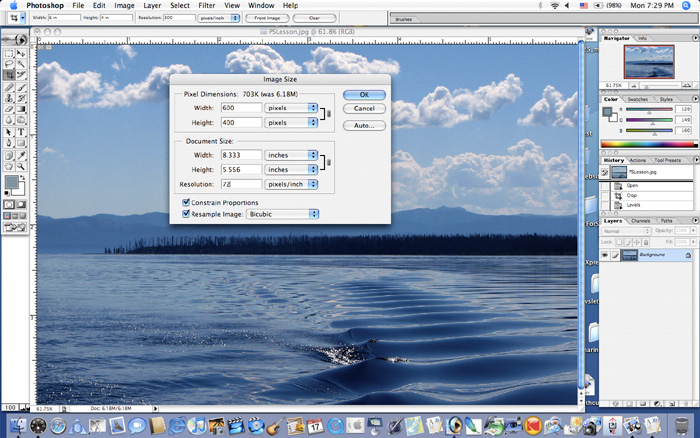
Task: Click Navigator zoom-out small mountains icon
Action: pyautogui.click(x=633, y=85)
